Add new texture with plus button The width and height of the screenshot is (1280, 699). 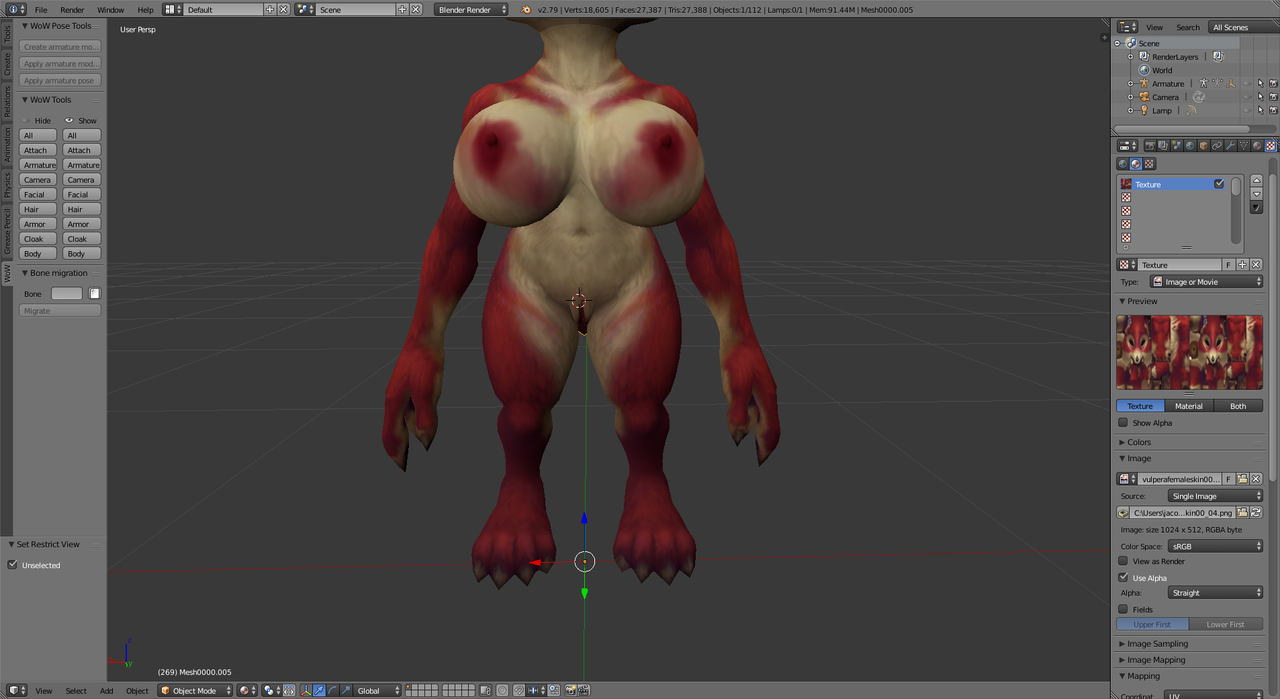point(1242,265)
